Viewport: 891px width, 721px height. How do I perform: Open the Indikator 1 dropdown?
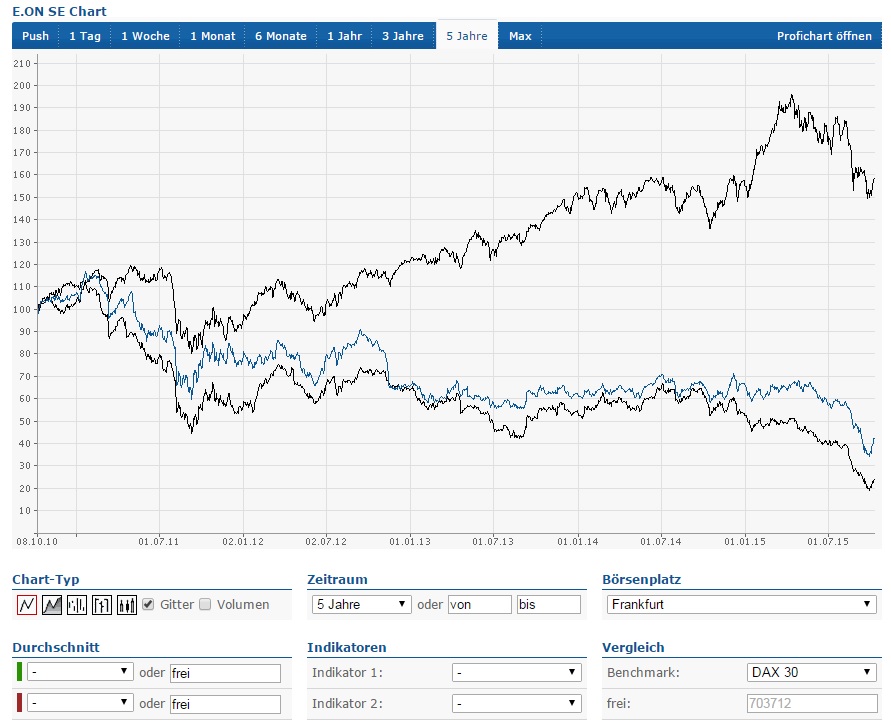(x=517, y=672)
